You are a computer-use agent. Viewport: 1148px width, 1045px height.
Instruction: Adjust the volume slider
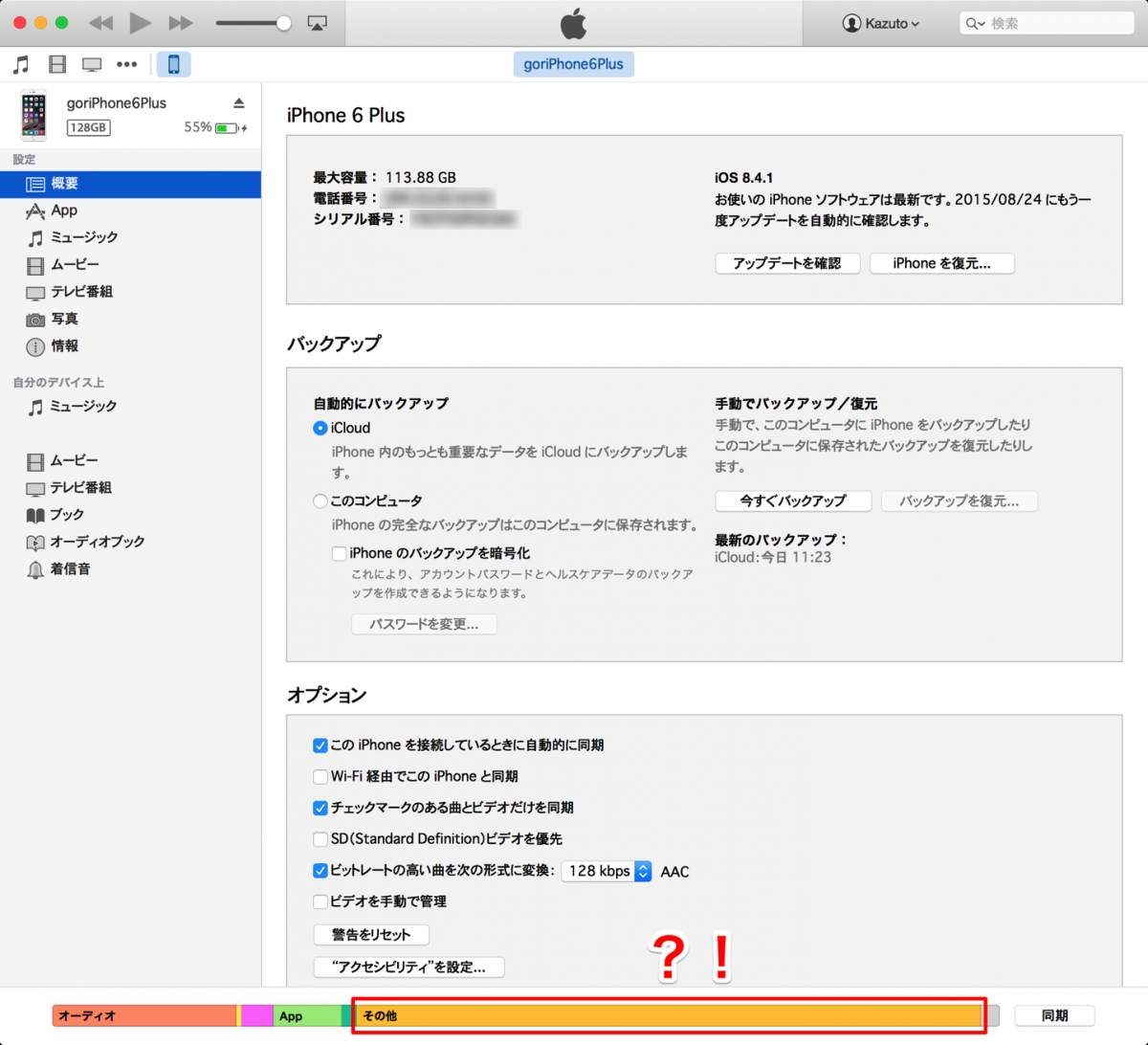pos(254,23)
